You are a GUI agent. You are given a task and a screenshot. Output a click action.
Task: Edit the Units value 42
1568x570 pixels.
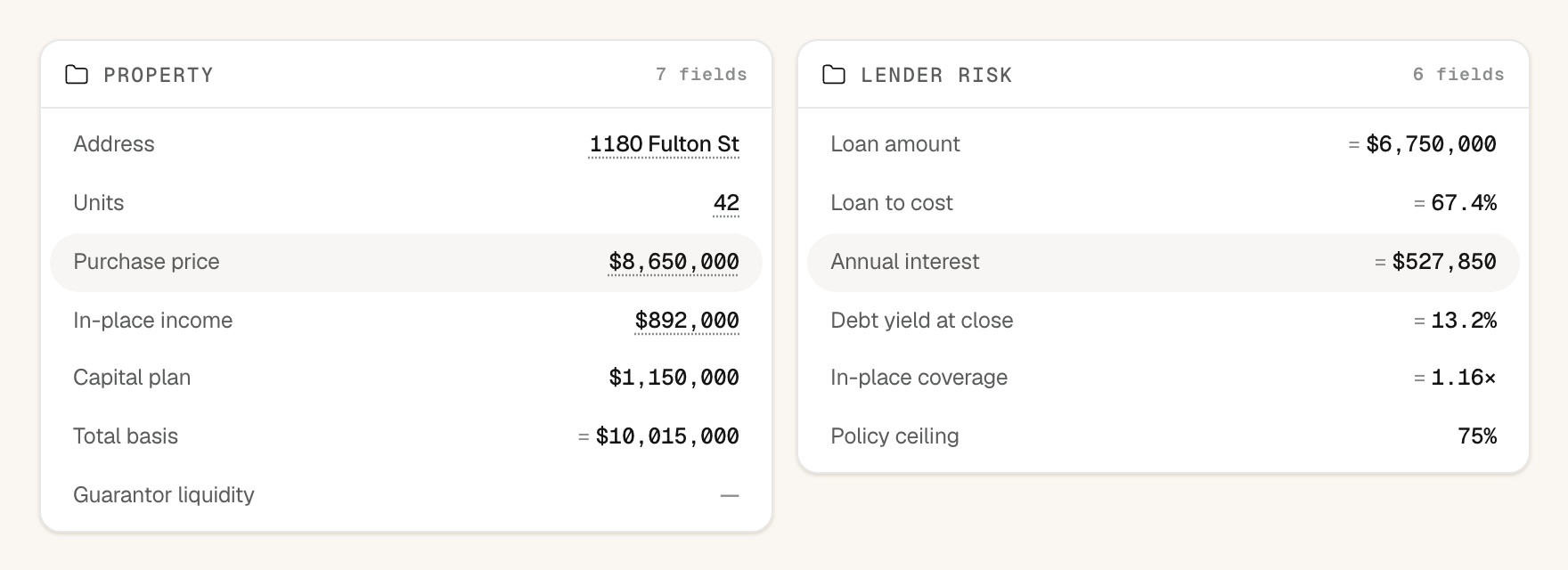point(726,203)
